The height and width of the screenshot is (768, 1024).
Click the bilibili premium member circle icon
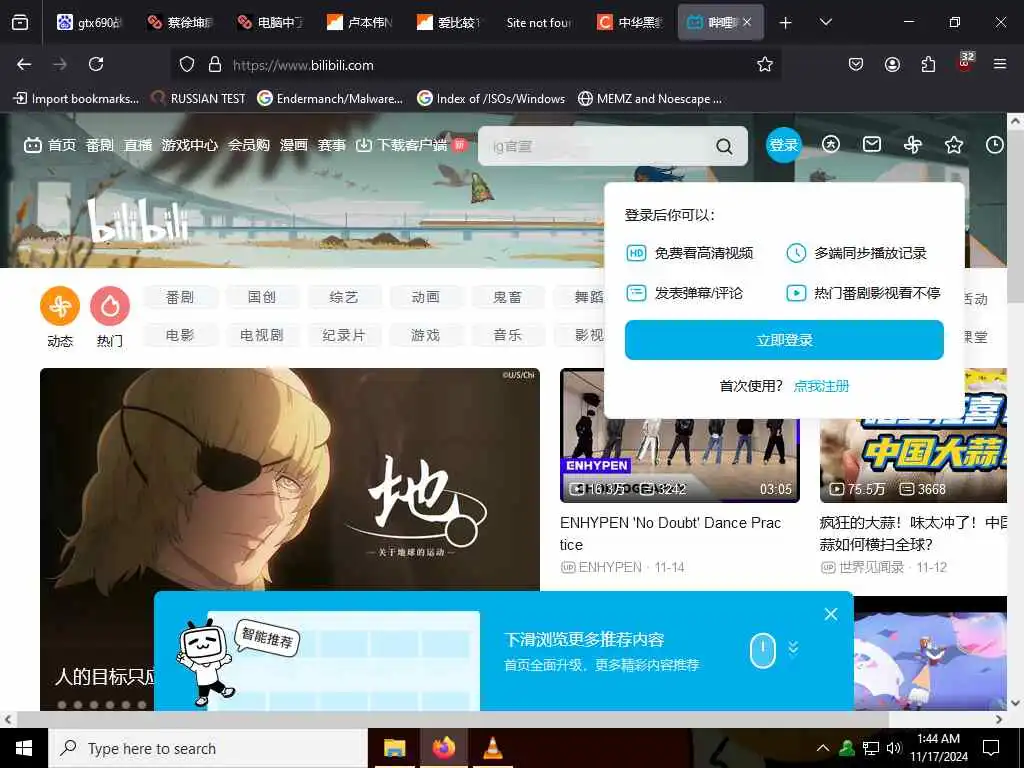(x=831, y=144)
